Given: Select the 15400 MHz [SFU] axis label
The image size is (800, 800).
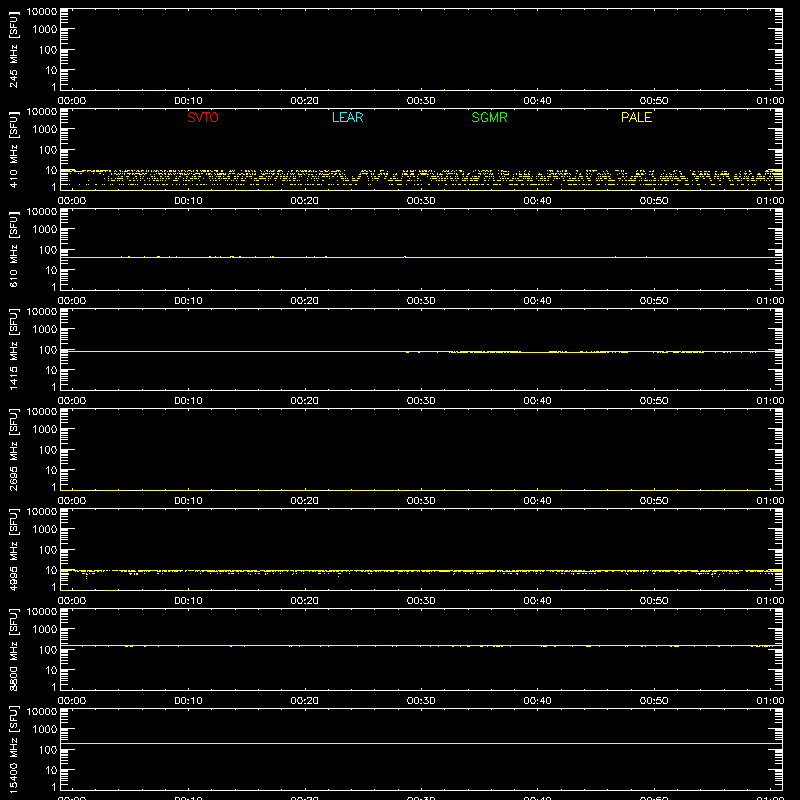Looking at the screenshot, I should click(x=14, y=749).
